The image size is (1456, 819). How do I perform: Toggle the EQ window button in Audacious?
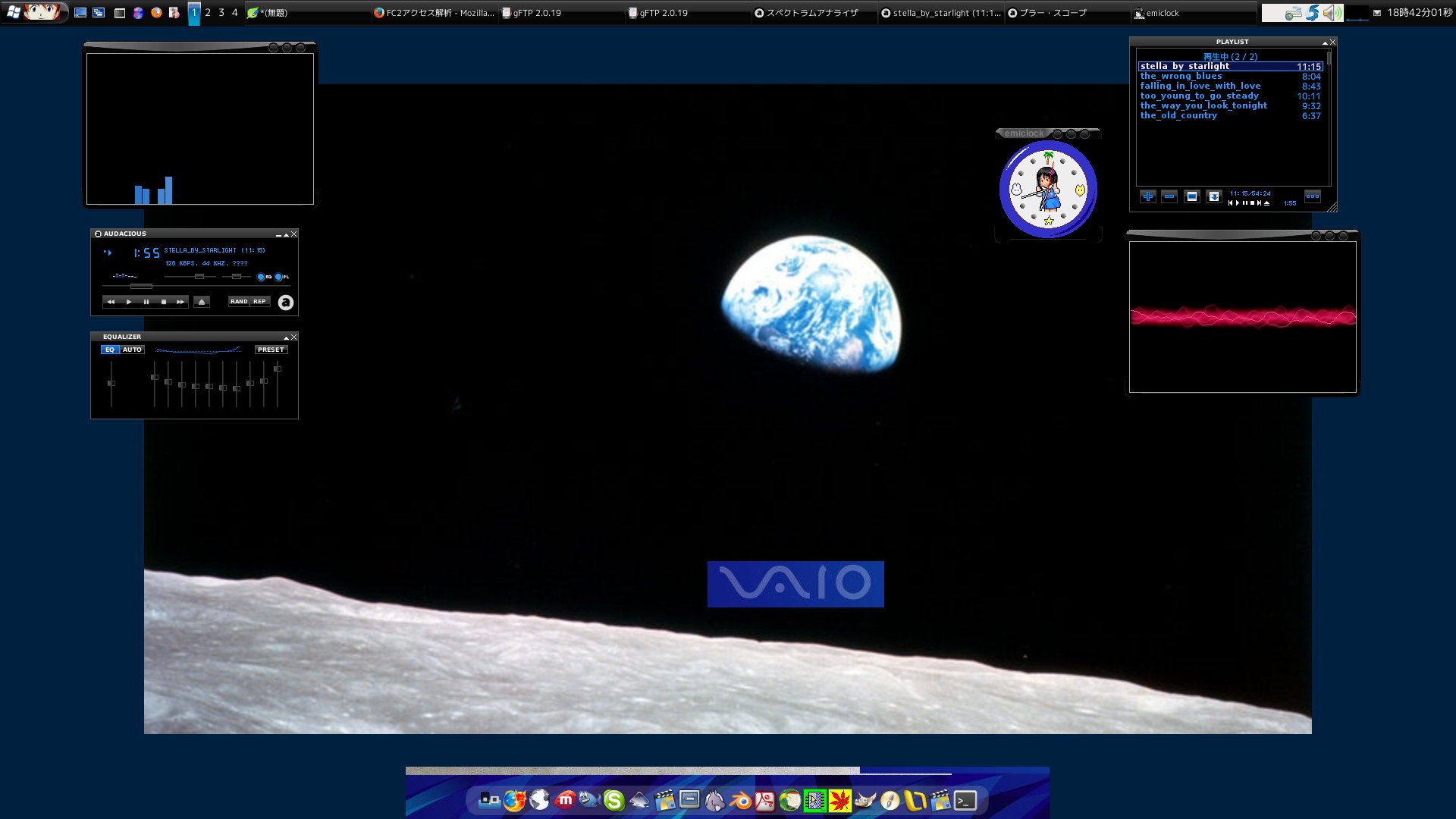click(262, 277)
